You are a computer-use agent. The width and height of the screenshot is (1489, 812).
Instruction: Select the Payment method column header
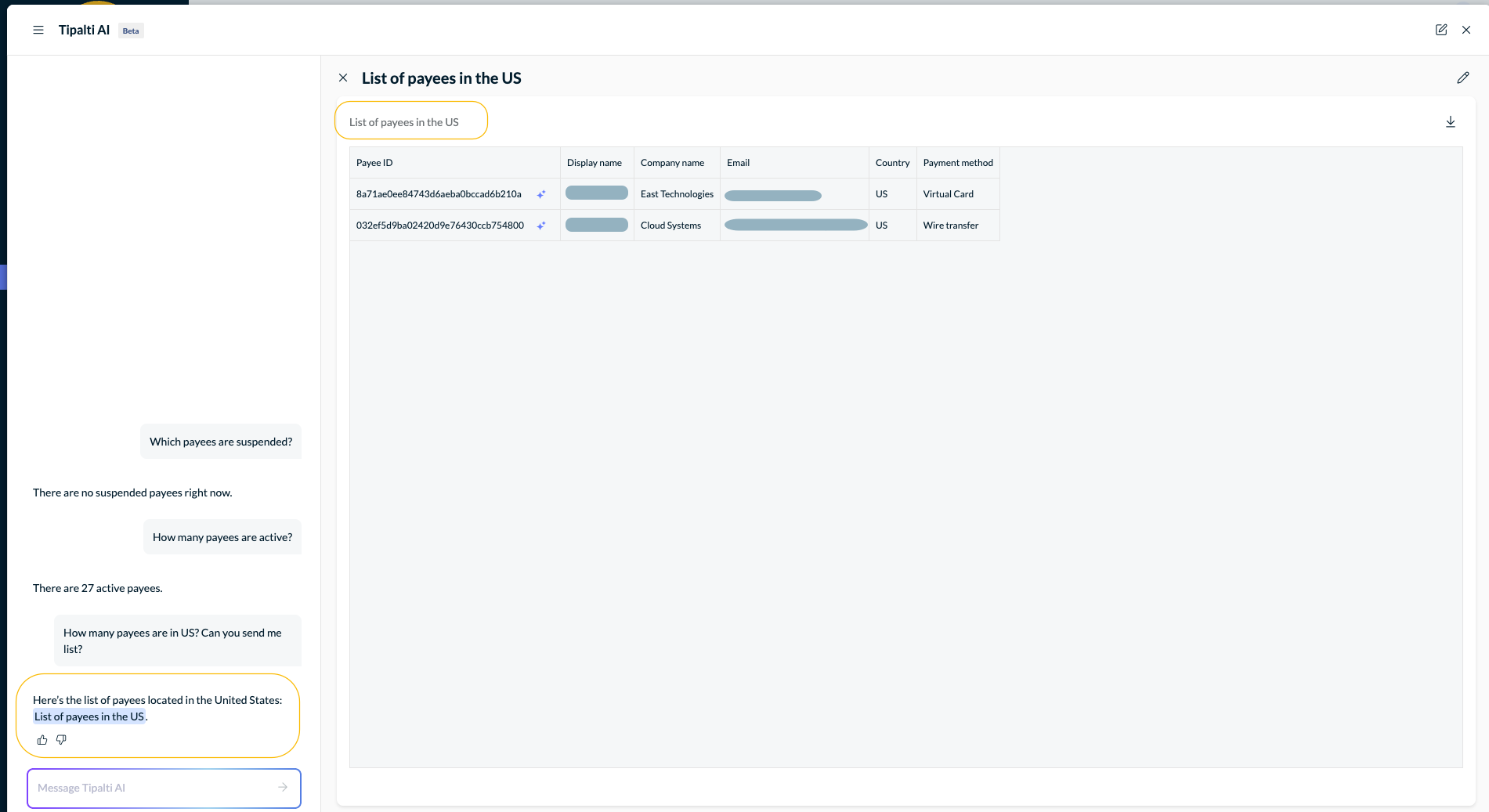click(x=958, y=163)
